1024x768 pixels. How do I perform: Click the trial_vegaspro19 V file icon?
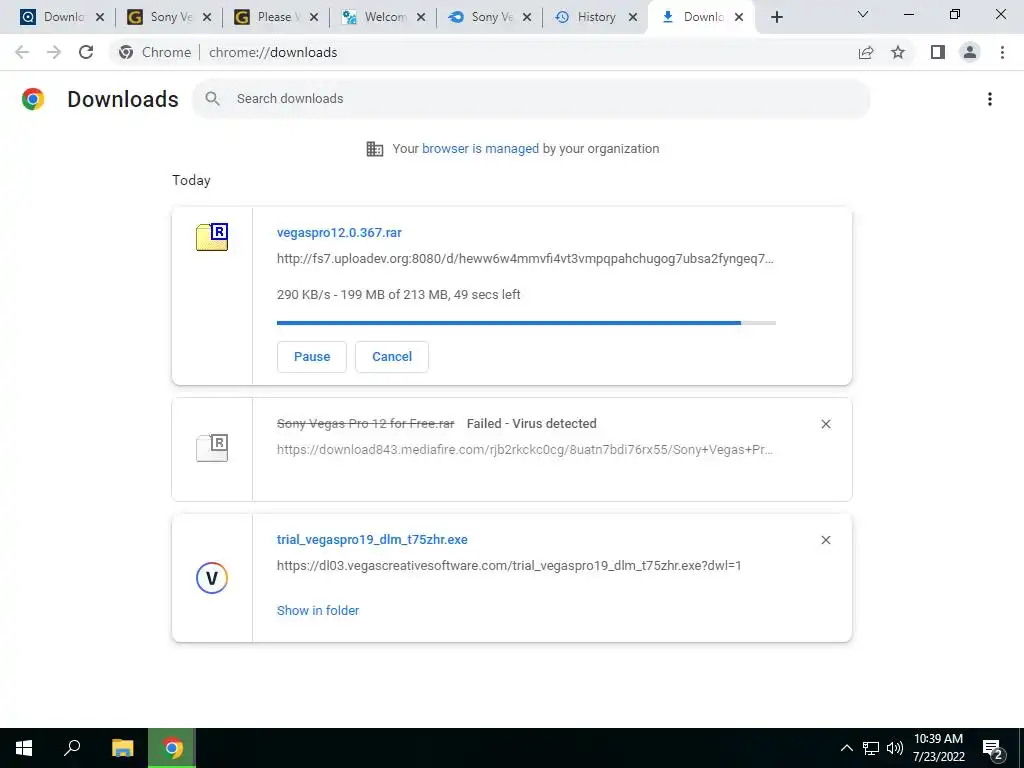click(212, 578)
